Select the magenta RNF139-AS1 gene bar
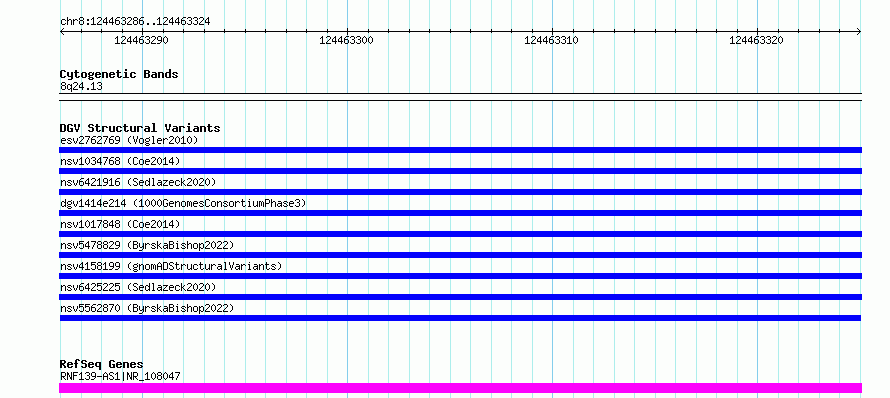The width and height of the screenshot is (890, 398). (460, 388)
